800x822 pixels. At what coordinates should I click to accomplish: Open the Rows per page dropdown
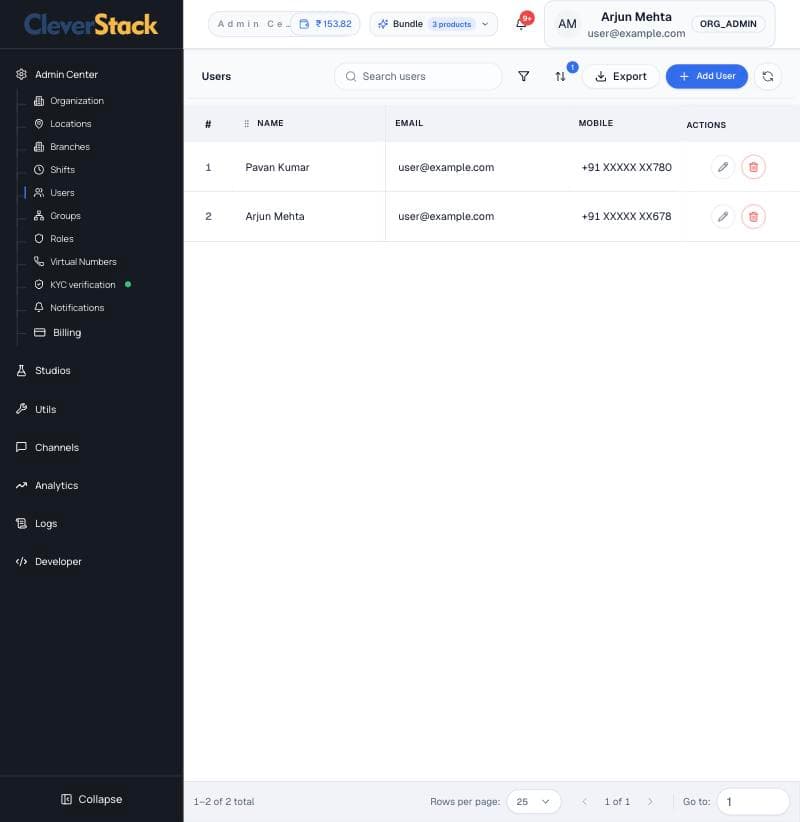pos(533,802)
